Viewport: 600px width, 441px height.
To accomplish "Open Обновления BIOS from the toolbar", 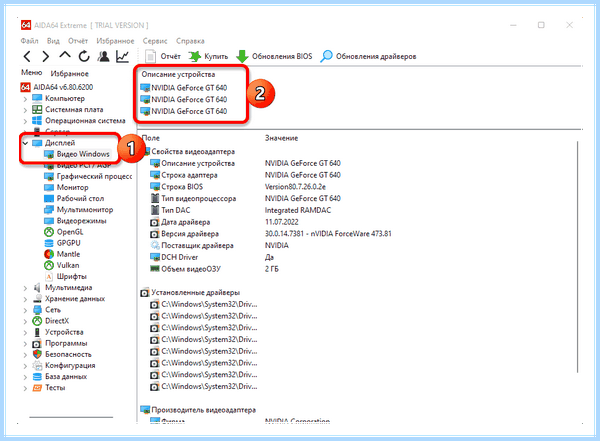I will (x=274, y=57).
